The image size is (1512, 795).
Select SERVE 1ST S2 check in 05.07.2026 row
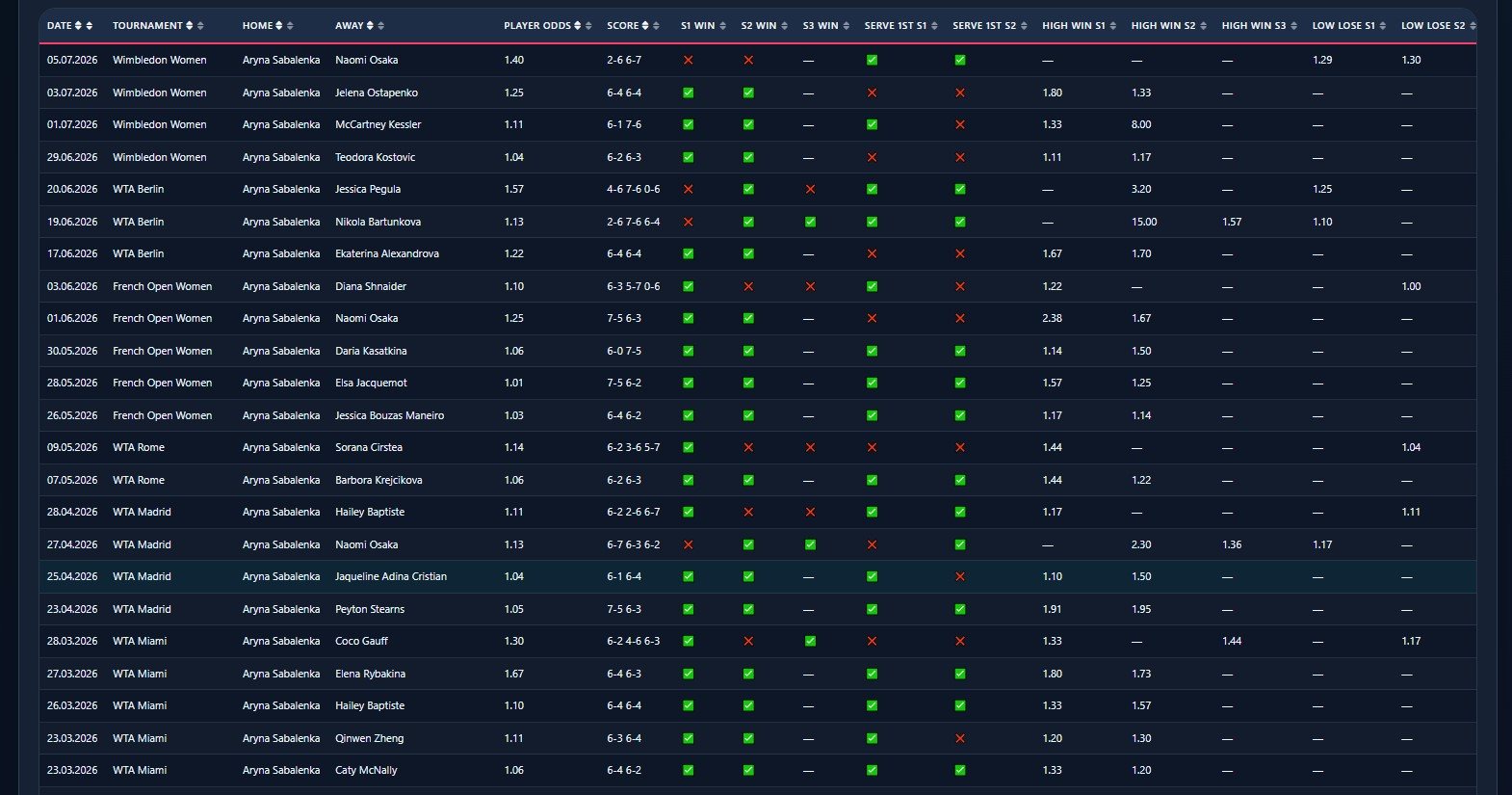coord(960,60)
